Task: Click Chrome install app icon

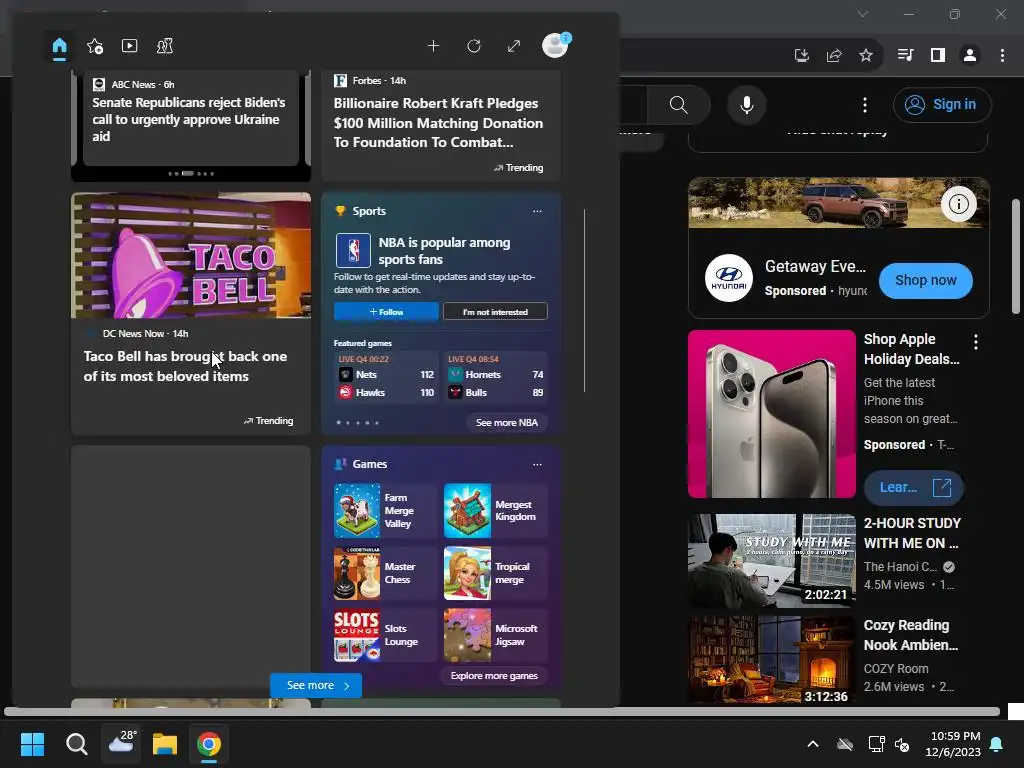Action: [801, 56]
